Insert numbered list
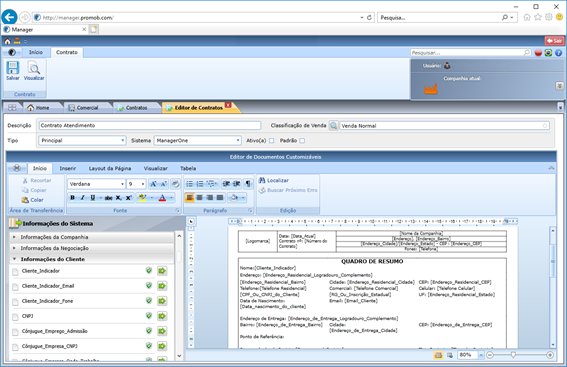 tap(200, 184)
